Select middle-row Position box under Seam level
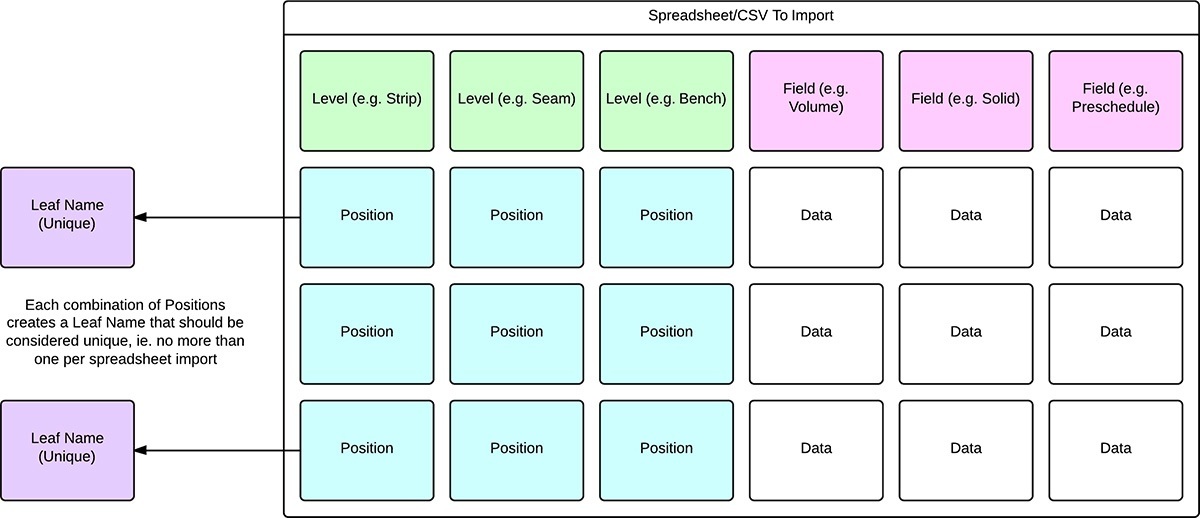This screenshot has width=1200, height=518. [x=516, y=332]
